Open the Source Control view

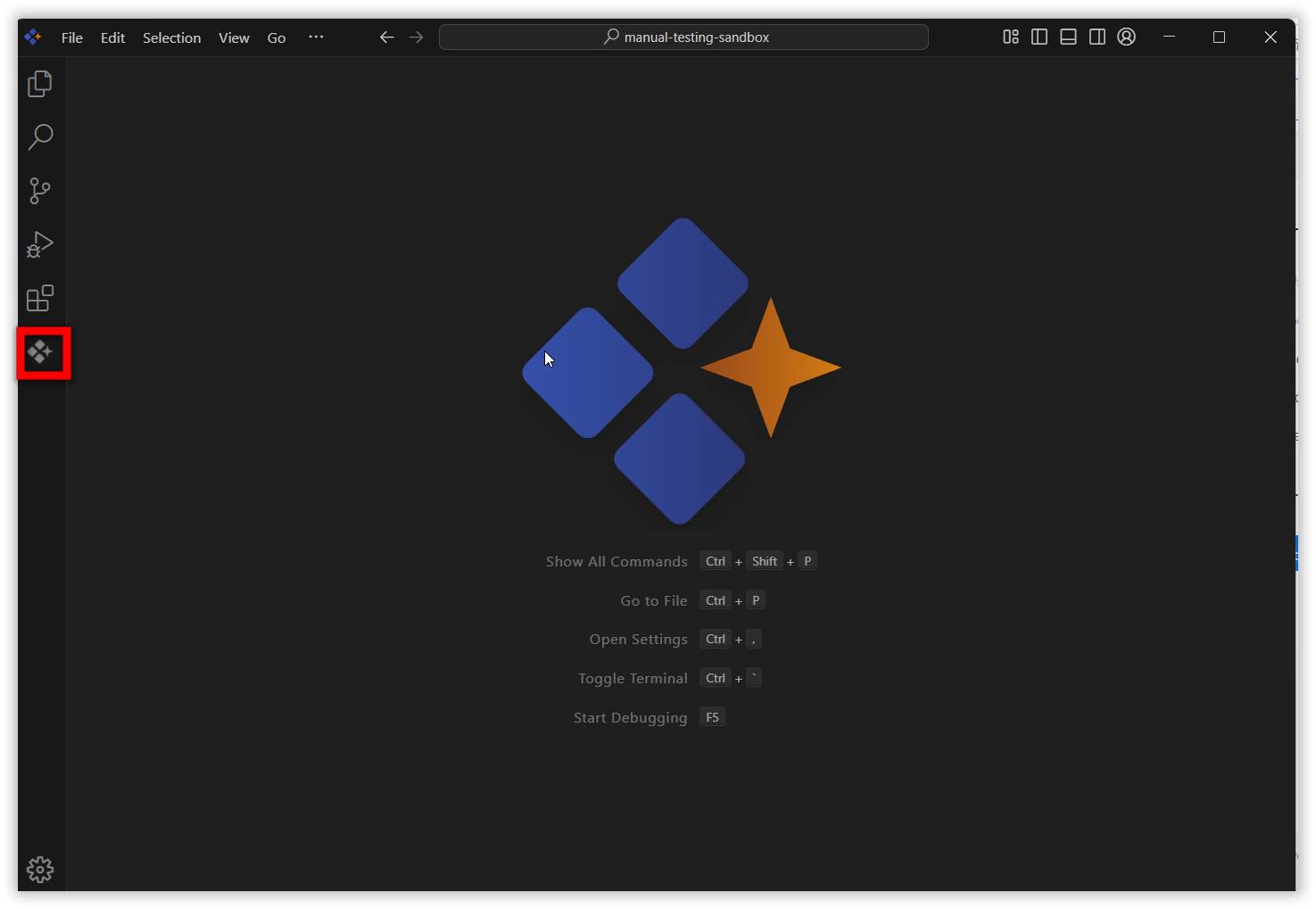[40, 191]
